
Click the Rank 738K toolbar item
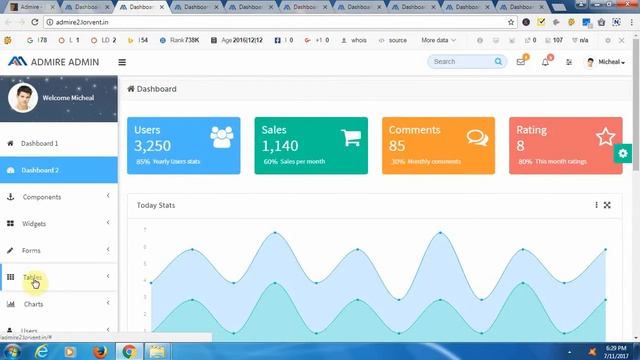click(x=180, y=40)
